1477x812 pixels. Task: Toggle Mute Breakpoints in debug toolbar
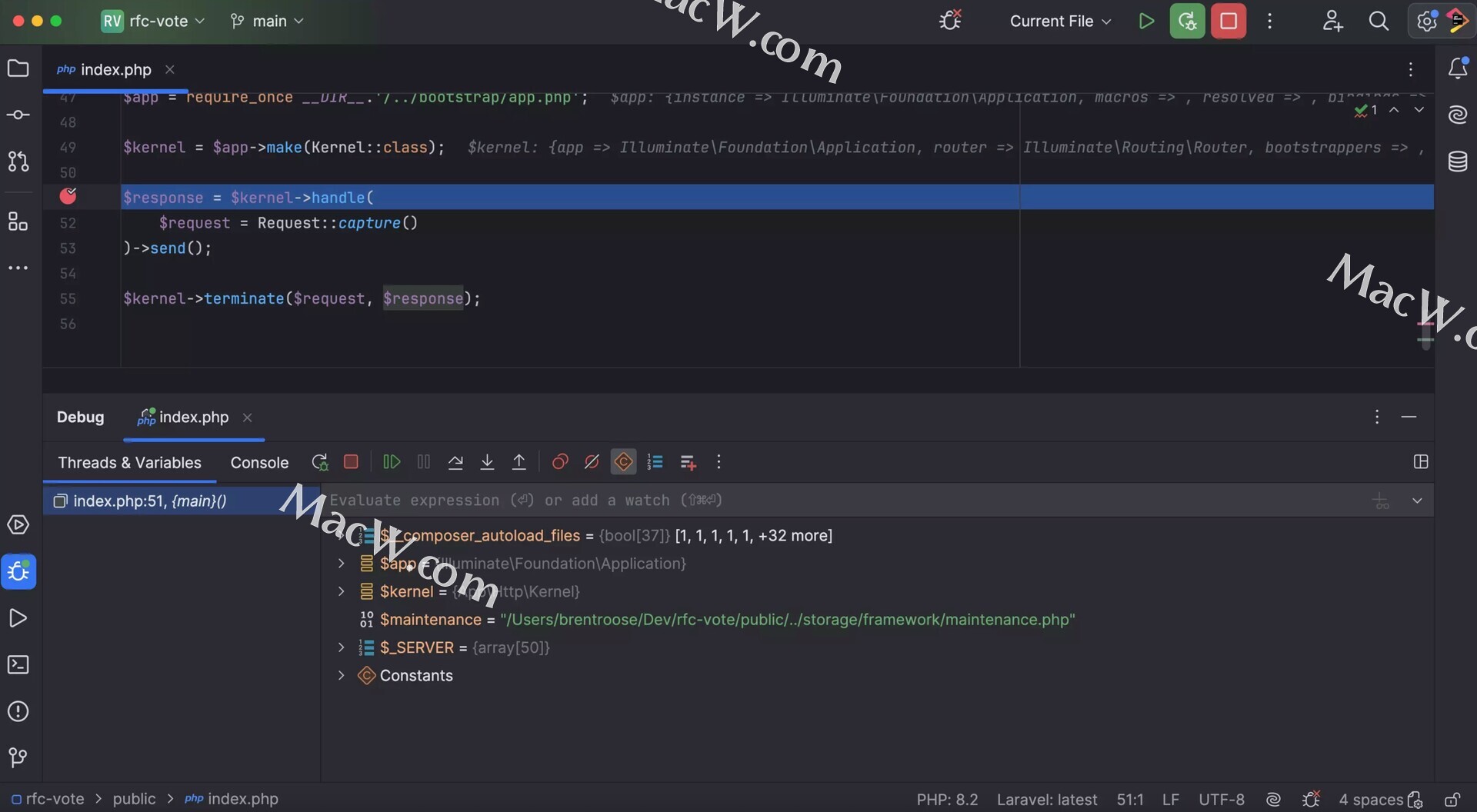coord(592,462)
